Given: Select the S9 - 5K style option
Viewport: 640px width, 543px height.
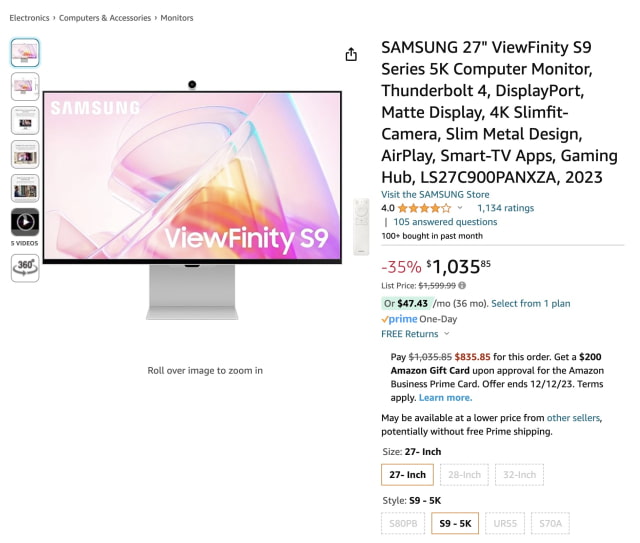Looking at the screenshot, I should [455, 523].
